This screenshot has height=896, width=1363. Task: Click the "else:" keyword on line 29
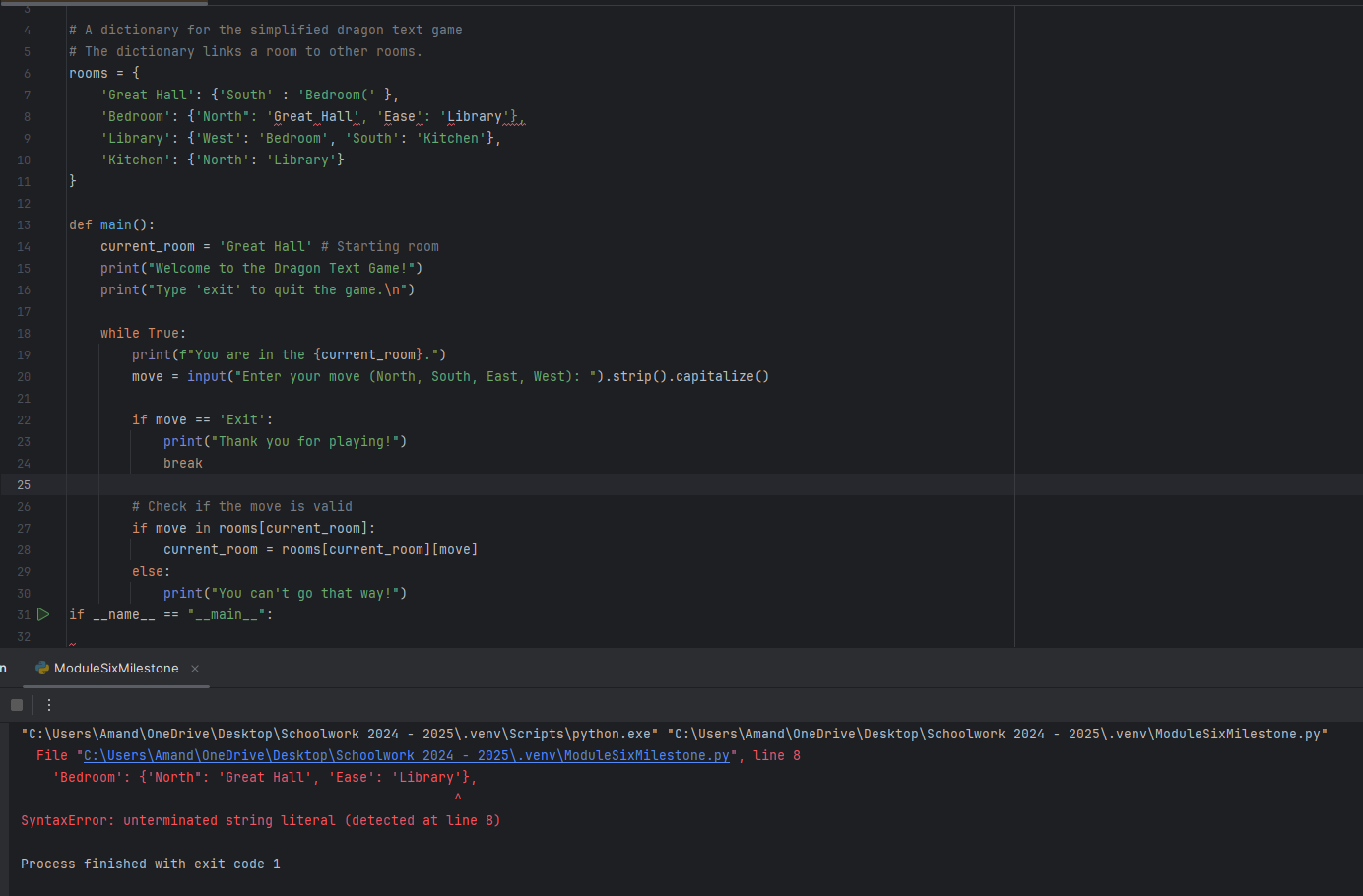click(152, 572)
